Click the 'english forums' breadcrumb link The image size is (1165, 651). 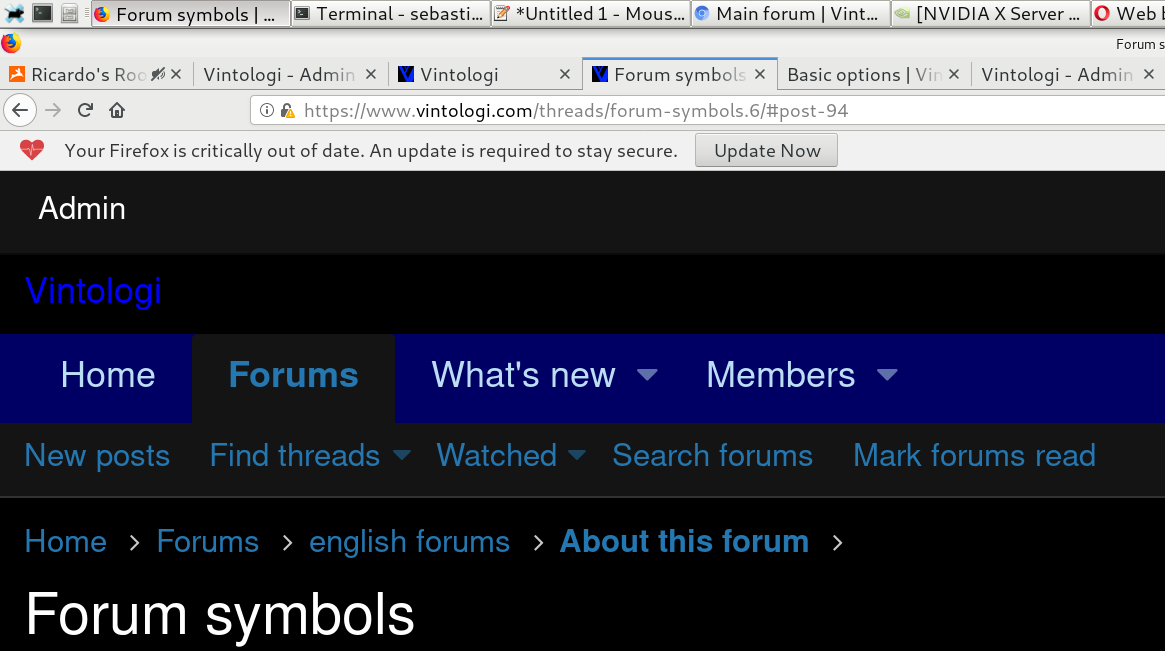(x=409, y=541)
